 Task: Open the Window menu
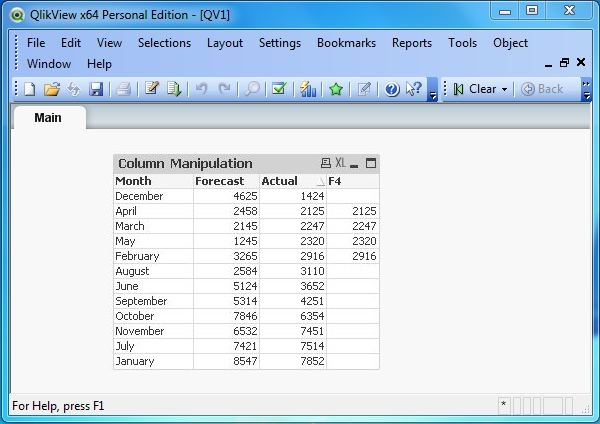(x=49, y=64)
